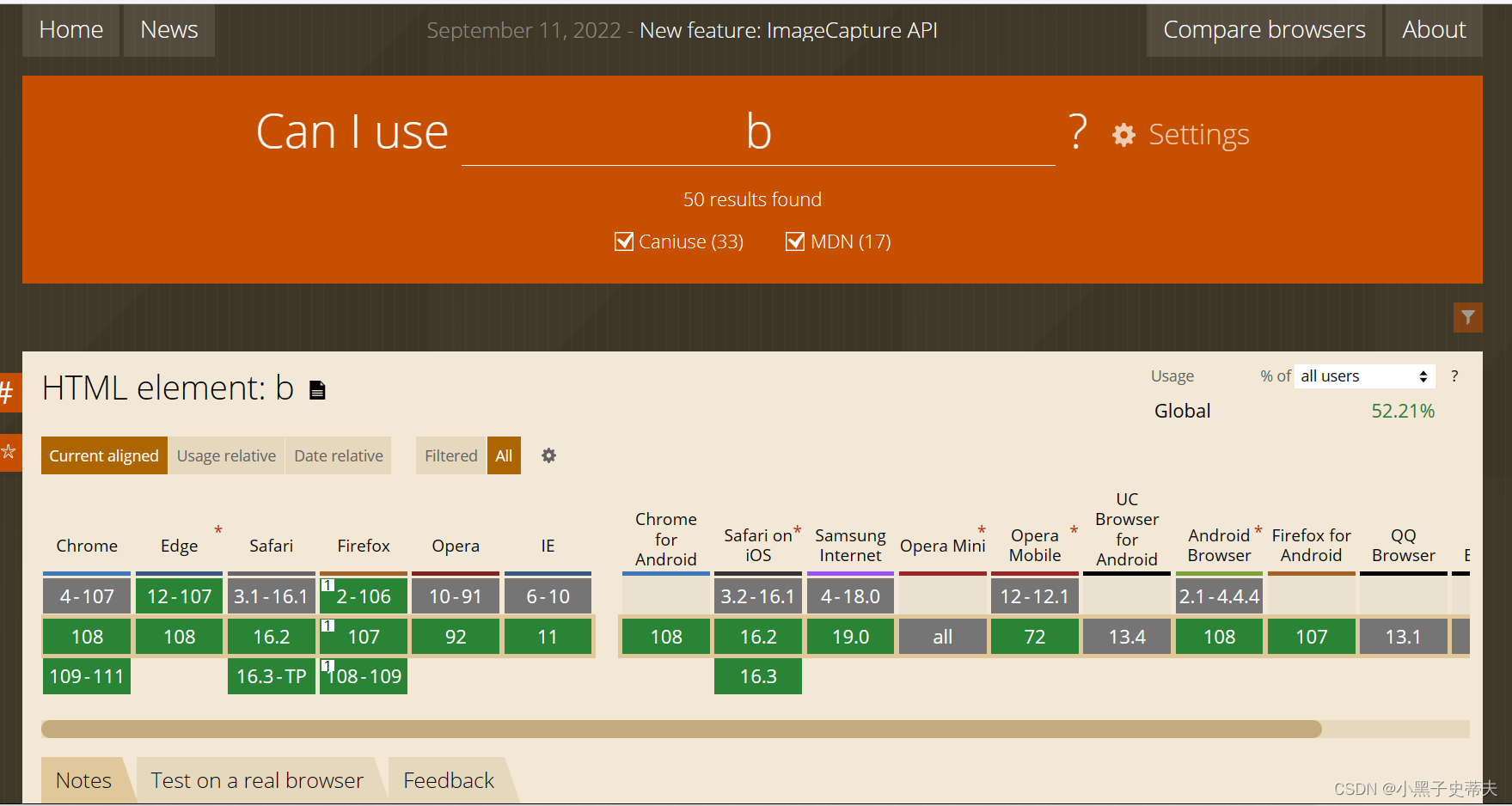Click the asterisk beside Opera Mini

click(982, 530)
